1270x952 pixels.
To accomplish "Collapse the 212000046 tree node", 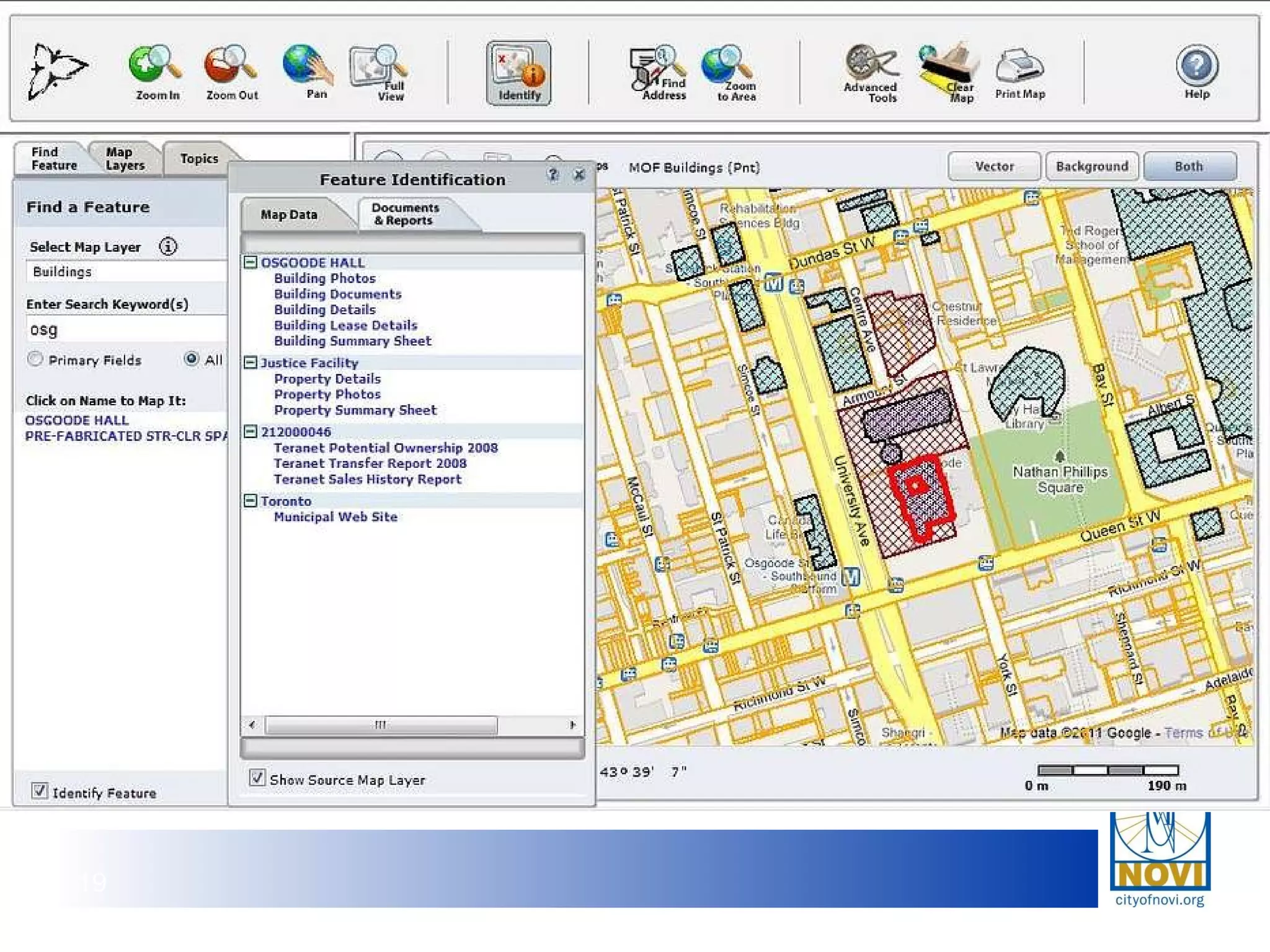I will [251, 431].
